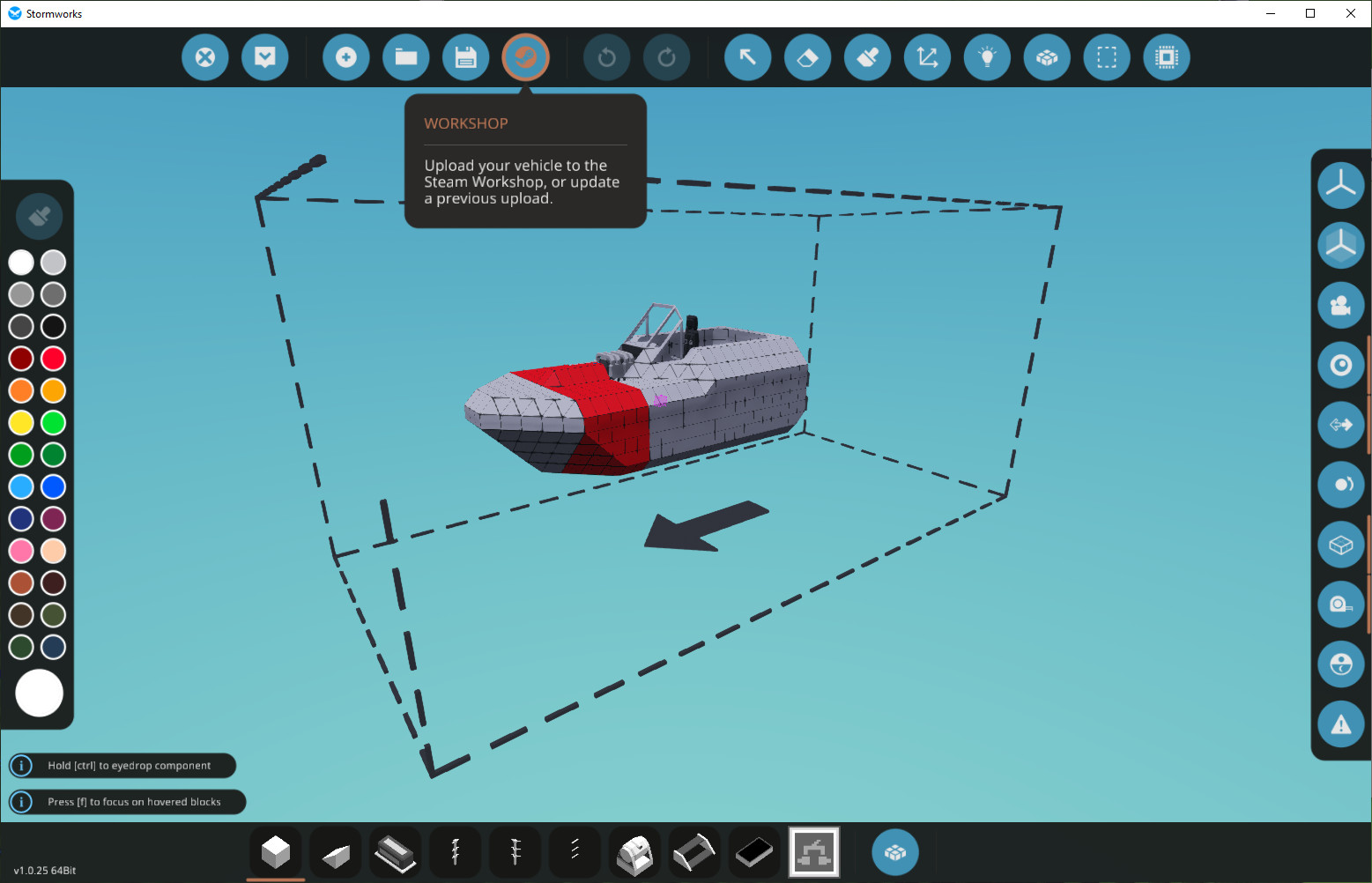
Task: Choose the arrow select tool
Action: tap(748, 57)
